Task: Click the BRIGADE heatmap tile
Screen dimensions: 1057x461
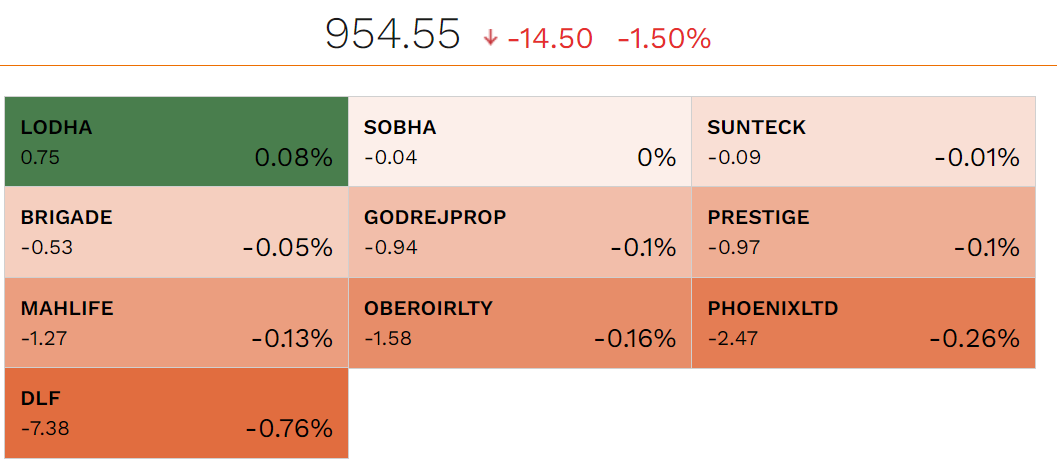Action: tap(176, 232)
